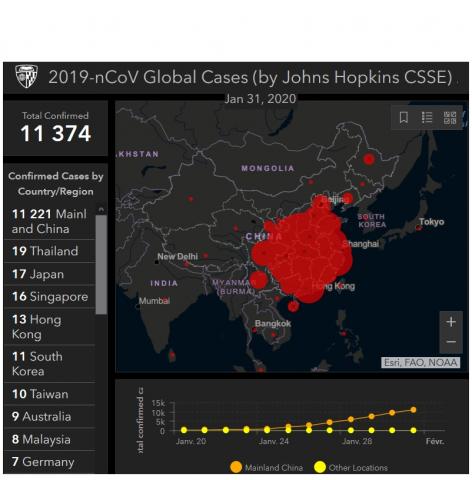Open the map bookmarks icon

(x=404, y=117)
